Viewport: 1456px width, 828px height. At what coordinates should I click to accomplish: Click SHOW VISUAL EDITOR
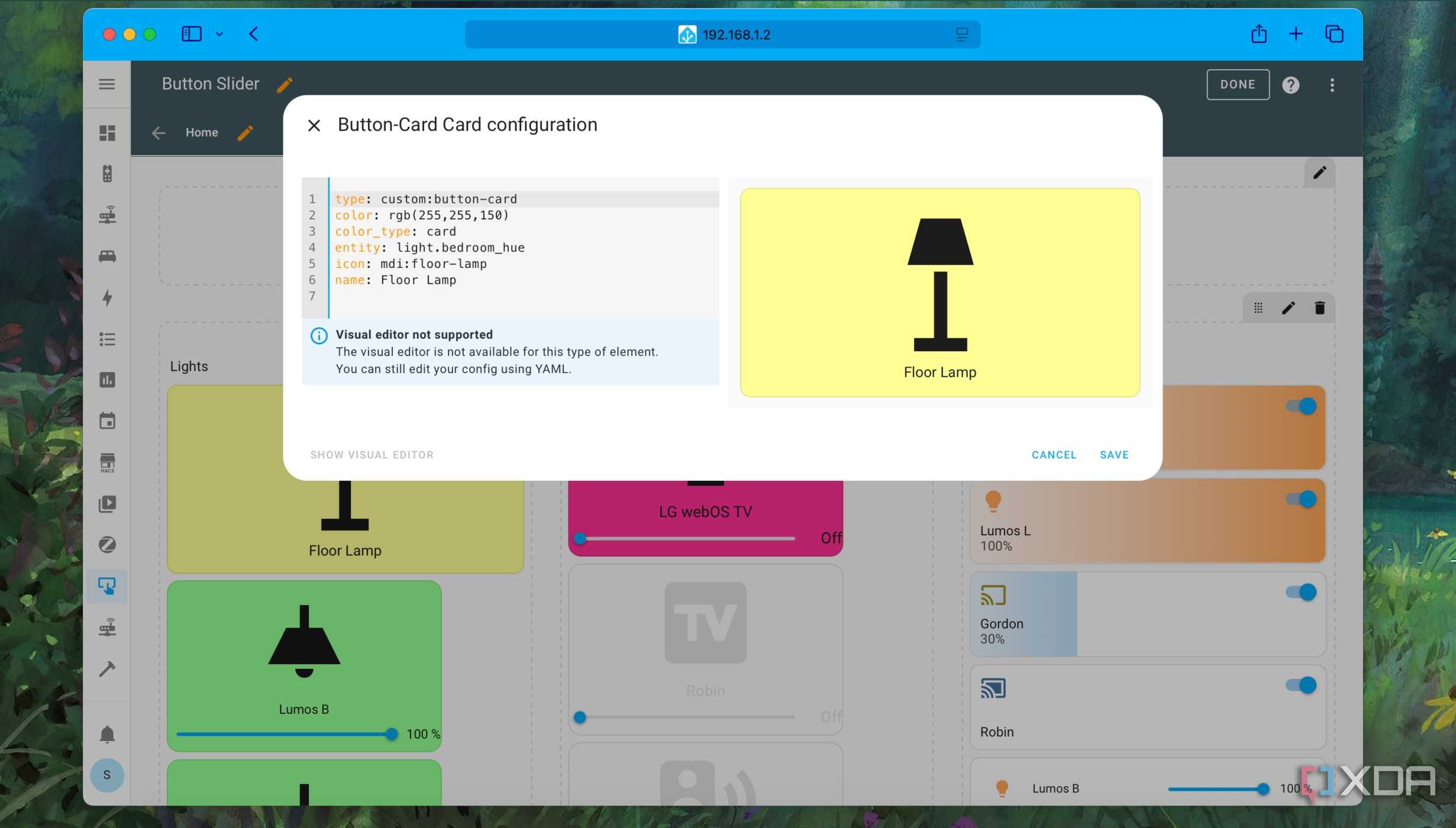[372, 455]
